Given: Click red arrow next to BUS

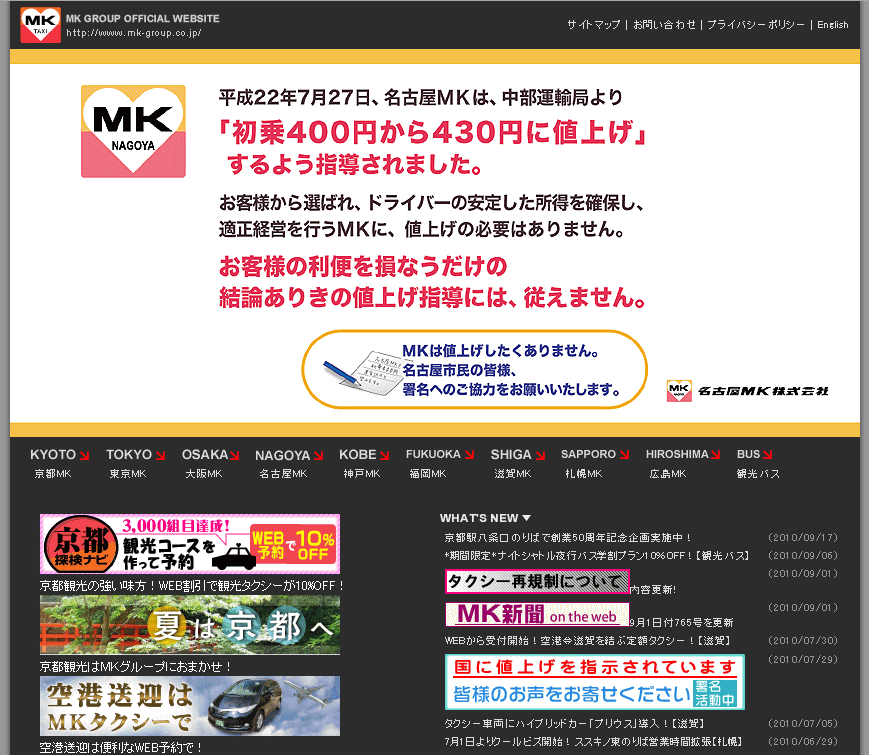Looking at the screenshot, I should [768, 455].
